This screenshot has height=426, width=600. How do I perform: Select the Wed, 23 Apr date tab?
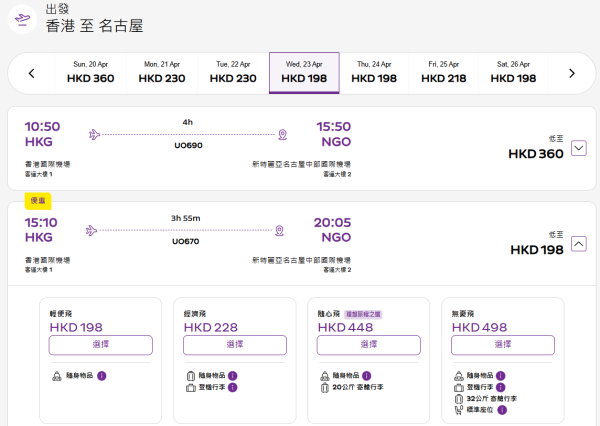(304, 73)
